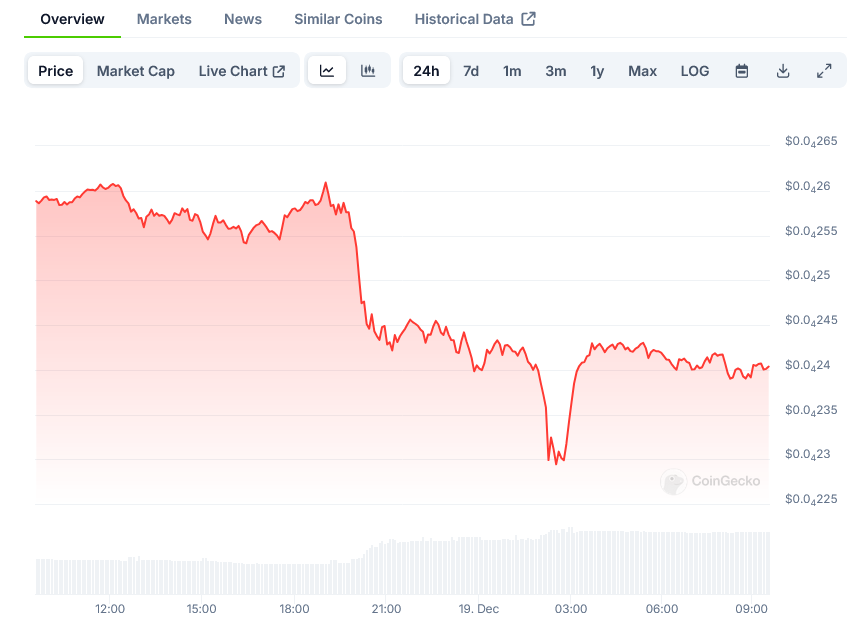Select the Price chart toggle
The width and height of the screenshot is (847, 629).
pos(56,71)
